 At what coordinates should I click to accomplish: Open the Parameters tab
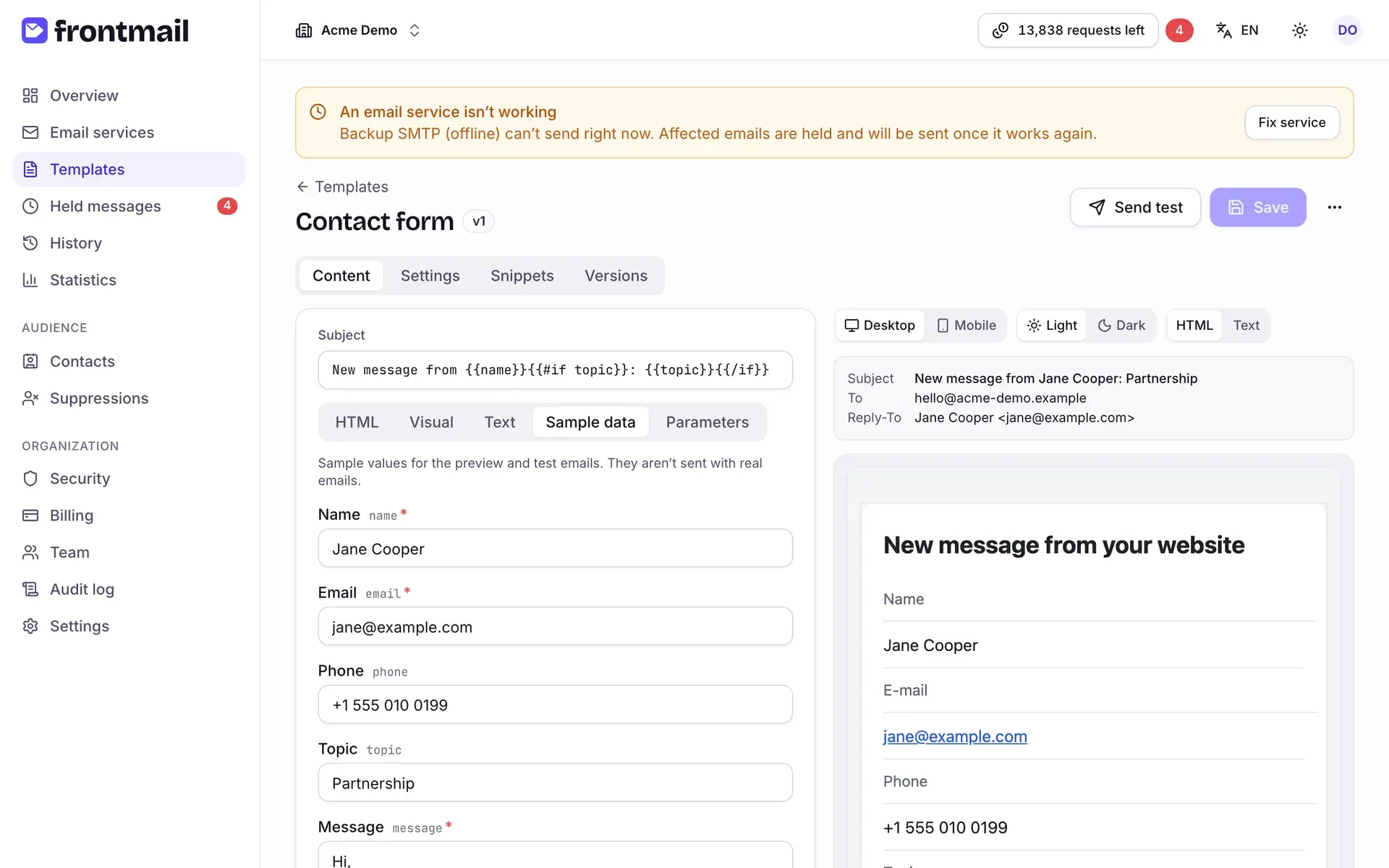click(708, 422)
